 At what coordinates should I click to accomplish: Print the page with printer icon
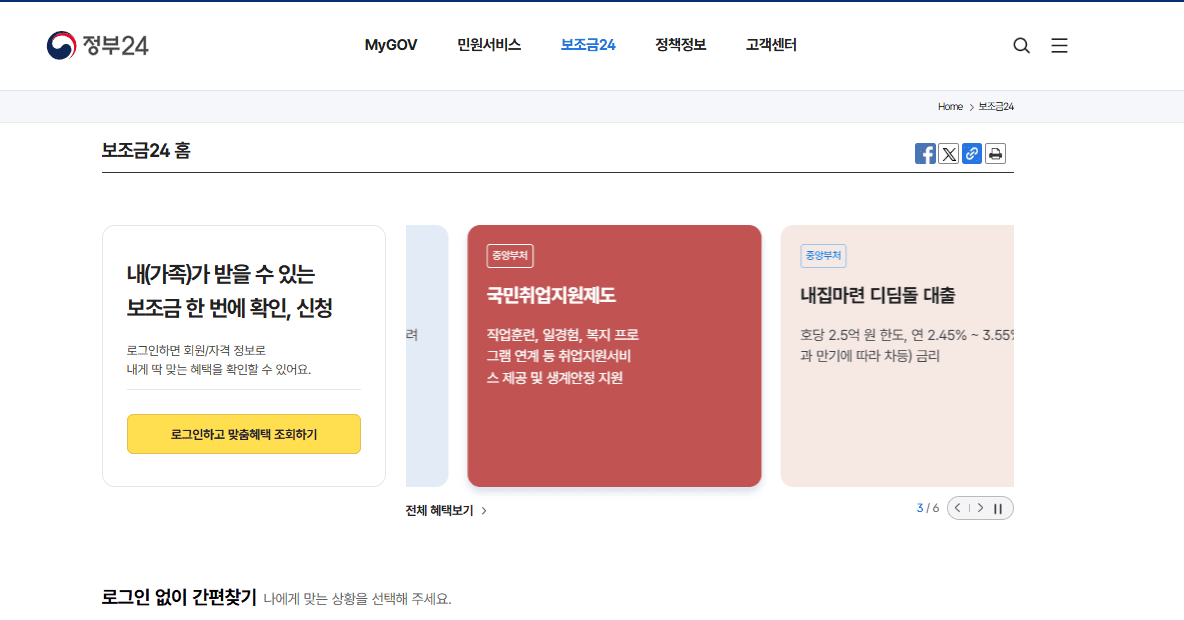[x=995, y=153]
